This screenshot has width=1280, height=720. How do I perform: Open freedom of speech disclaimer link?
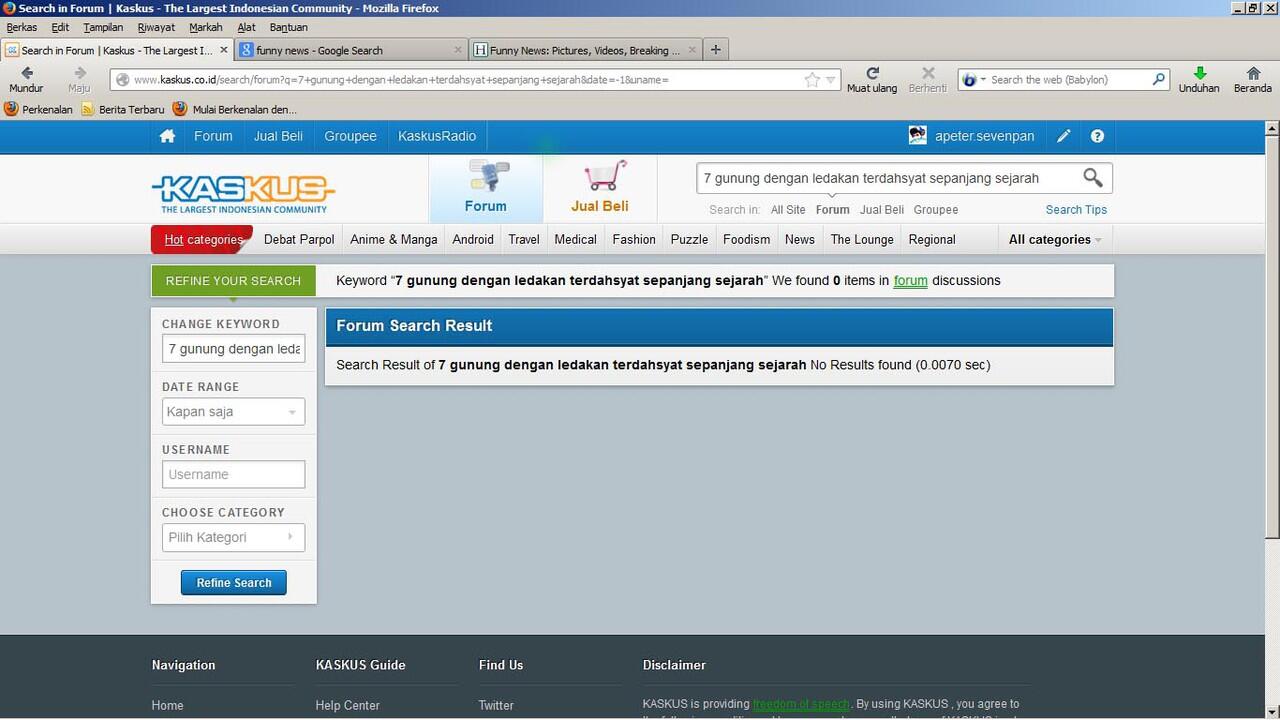[x=801, y=705]
